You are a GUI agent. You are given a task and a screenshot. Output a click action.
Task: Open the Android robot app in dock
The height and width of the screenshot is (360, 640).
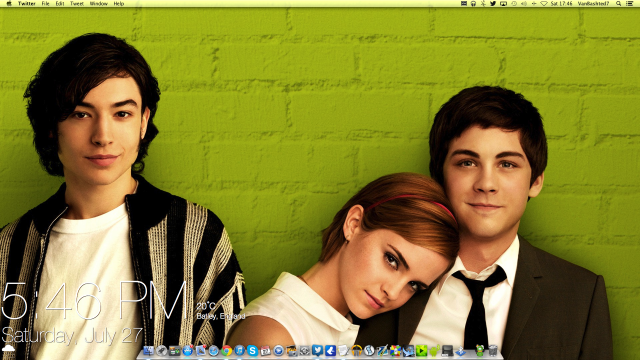pos(434,351)
